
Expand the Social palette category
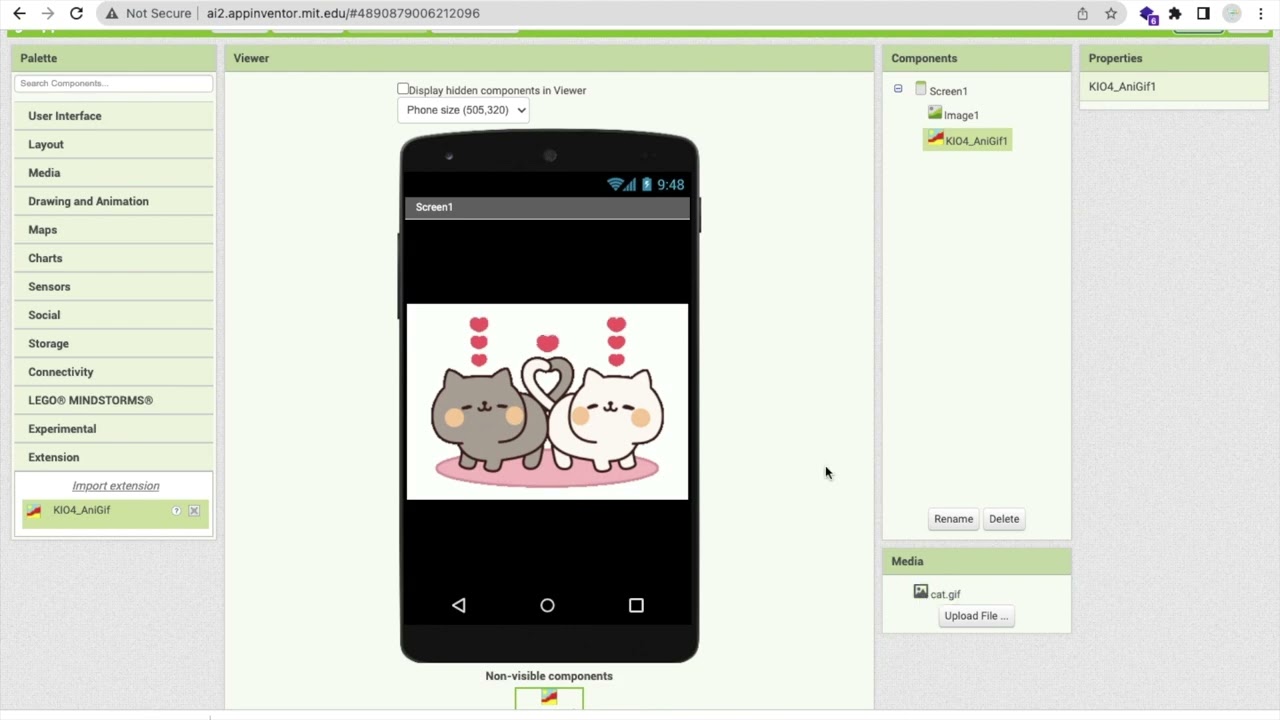(114, 315)
